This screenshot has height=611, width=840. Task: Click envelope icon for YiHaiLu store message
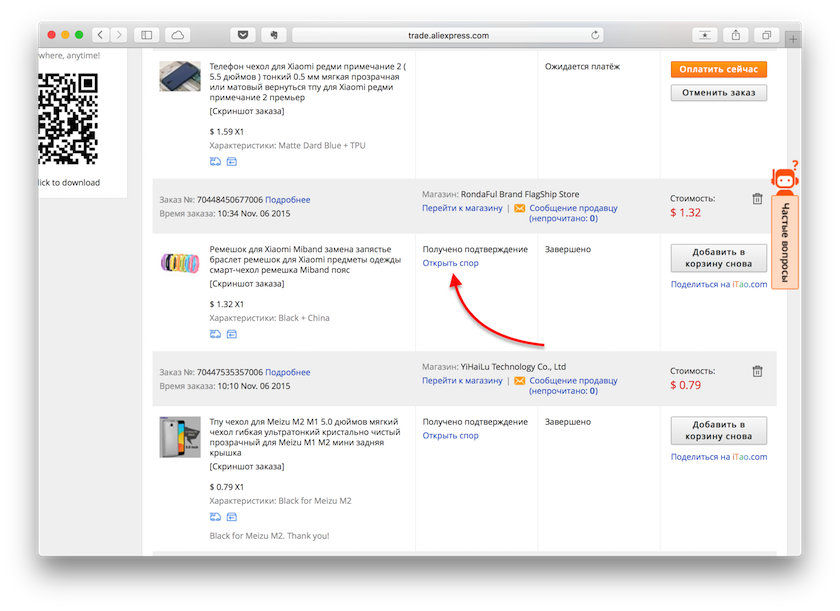tap(519, 381)
